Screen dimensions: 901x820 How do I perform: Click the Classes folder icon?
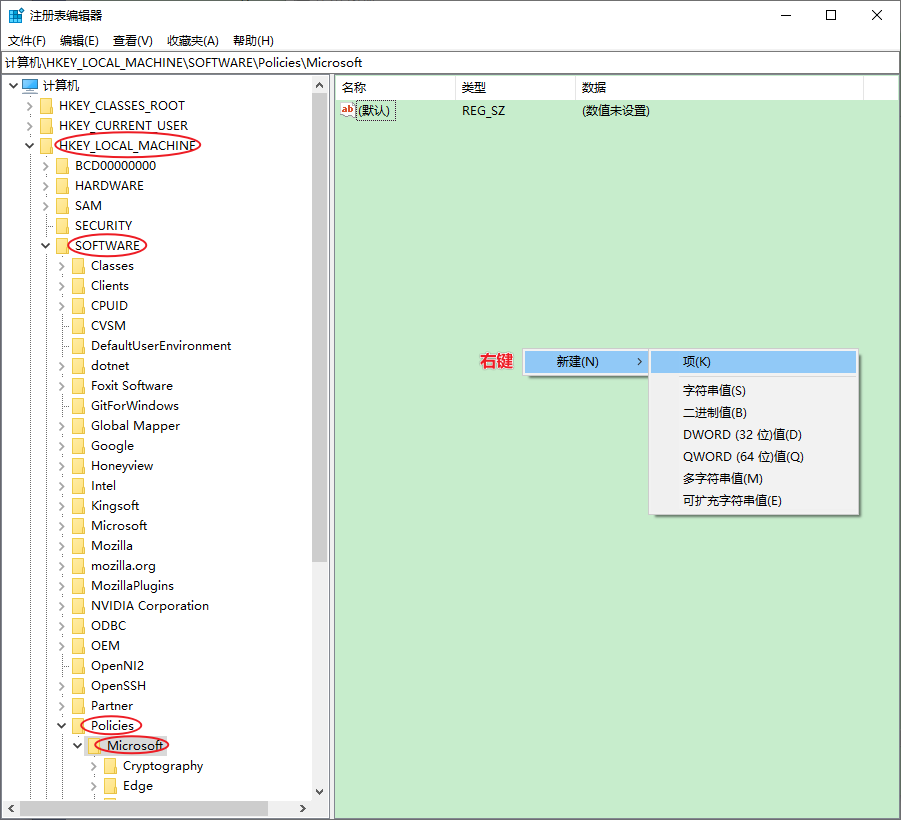[79, 266]
